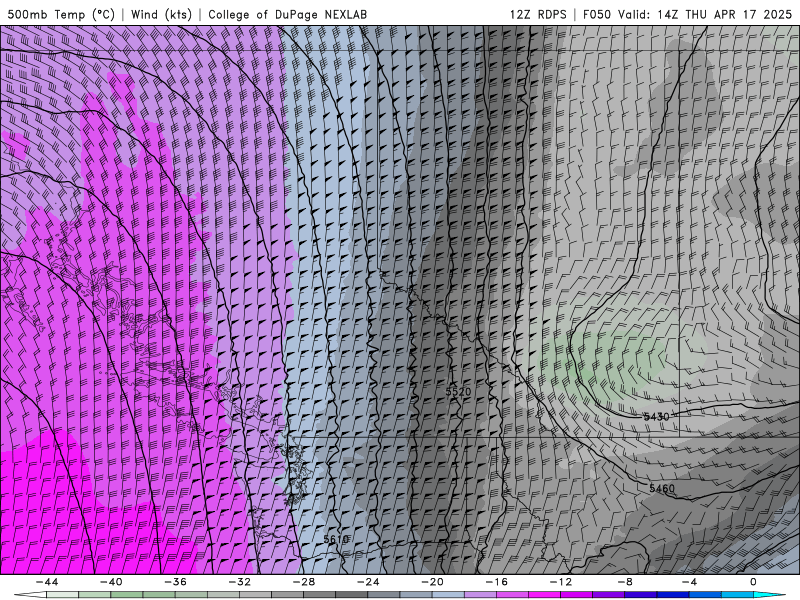Click the 5460 height contour label
The height and width of the screenshot is (600, 800).
point(662,488)
